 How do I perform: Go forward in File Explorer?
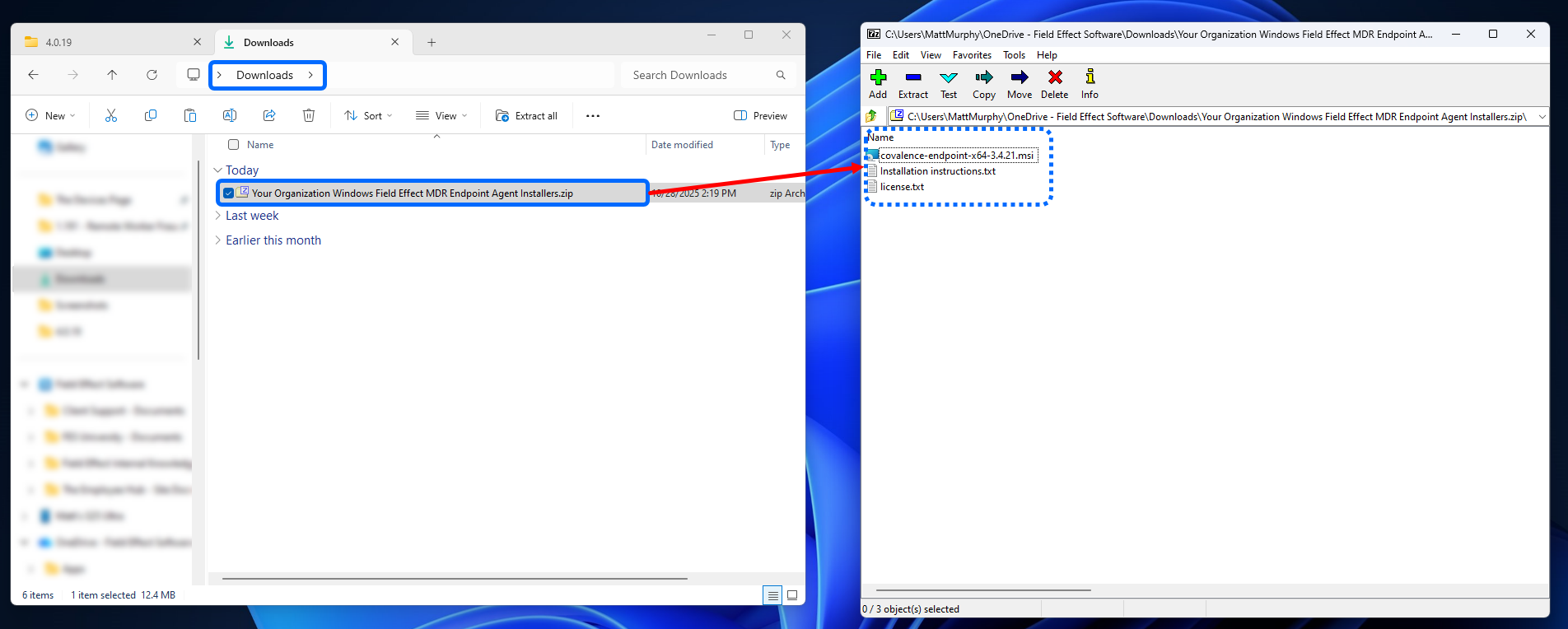tap(72, 75)
